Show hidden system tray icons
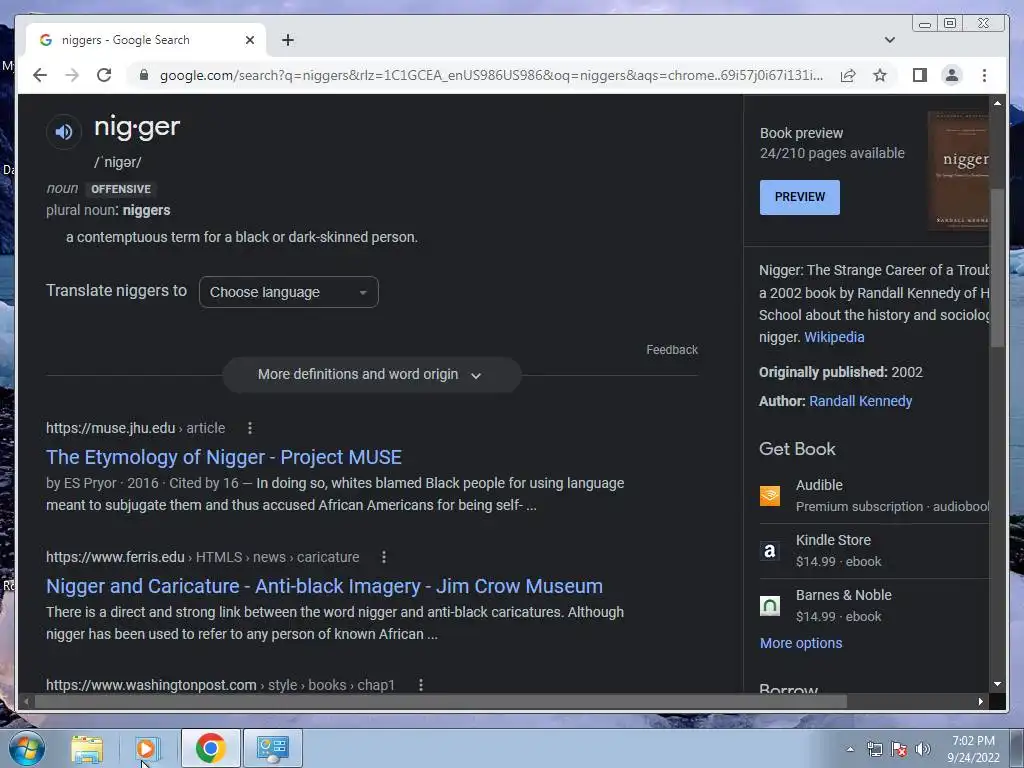 (850, 749)
